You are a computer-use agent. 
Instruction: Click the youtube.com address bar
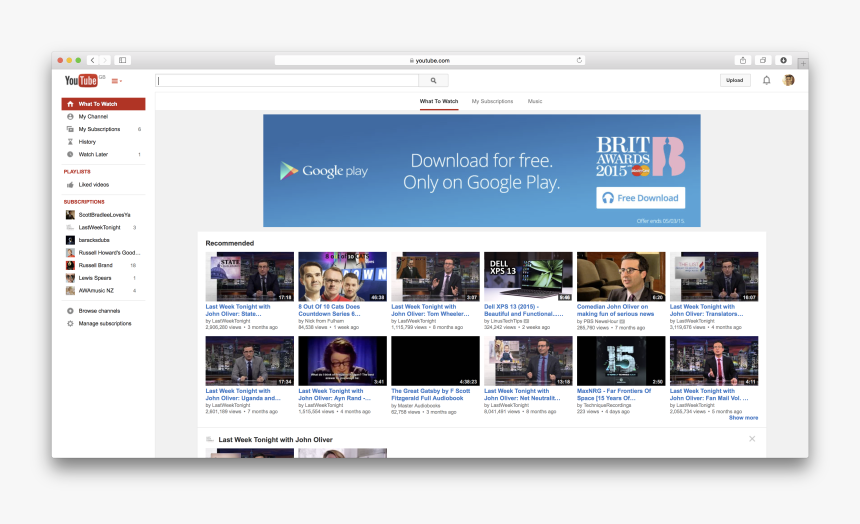(429, 60)
